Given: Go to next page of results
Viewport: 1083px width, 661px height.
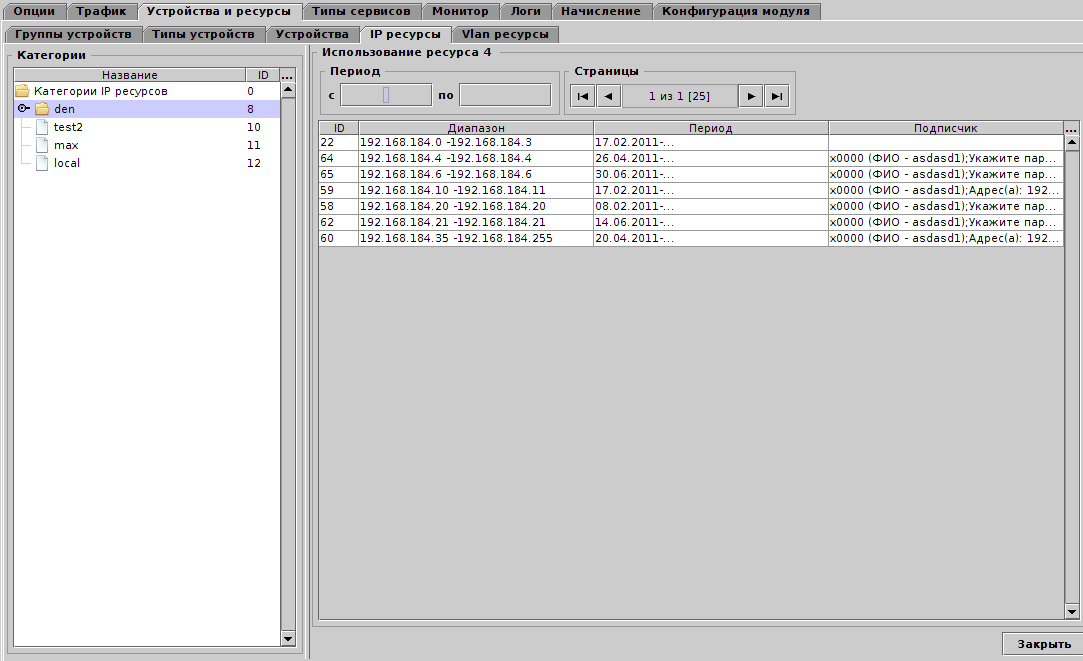Looking at the screenshot, I should [751, 96].
